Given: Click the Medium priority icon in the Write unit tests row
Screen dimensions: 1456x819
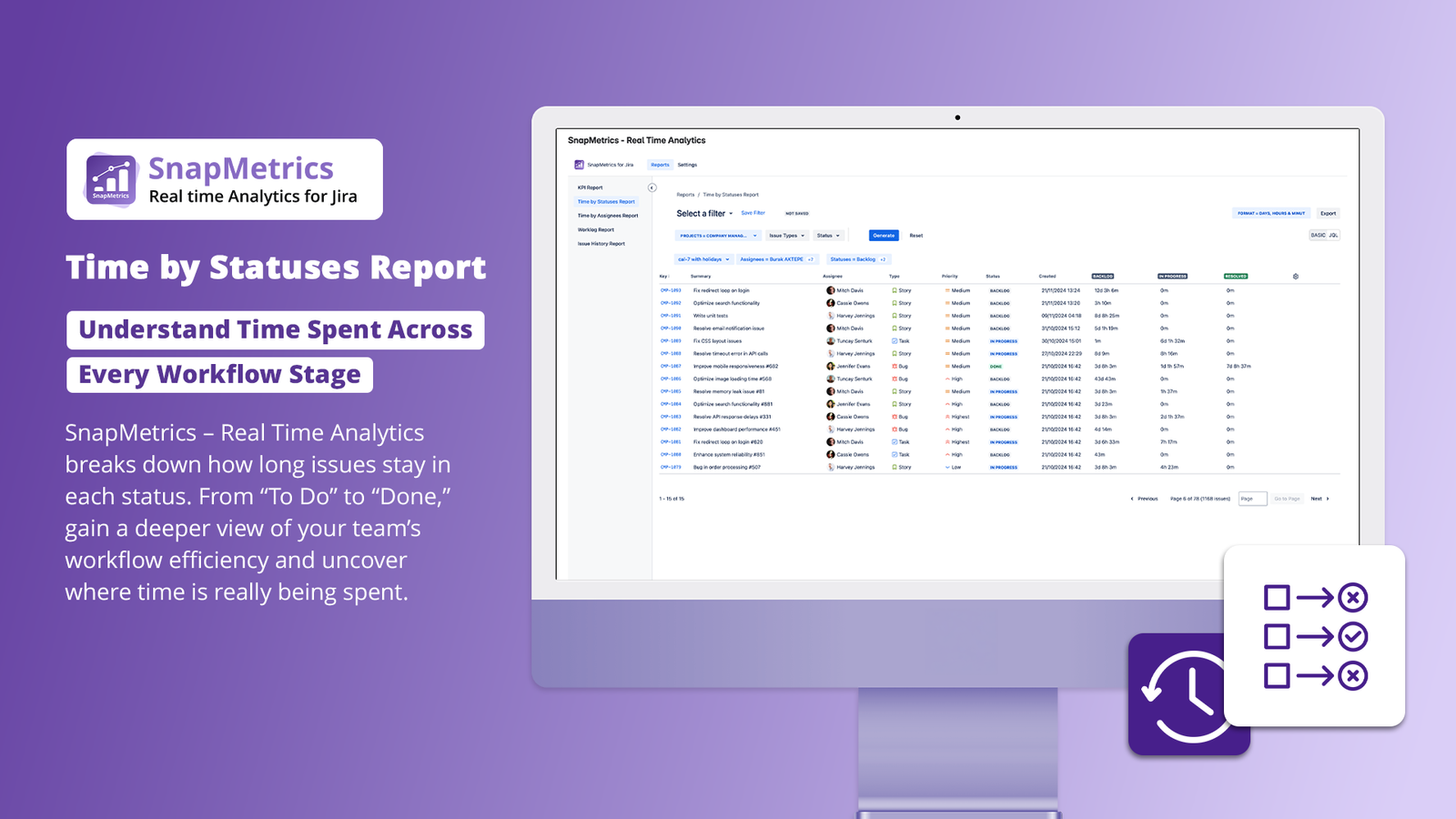Looking at the screenshot, I should pyautogui.click(x=947, y=316).
